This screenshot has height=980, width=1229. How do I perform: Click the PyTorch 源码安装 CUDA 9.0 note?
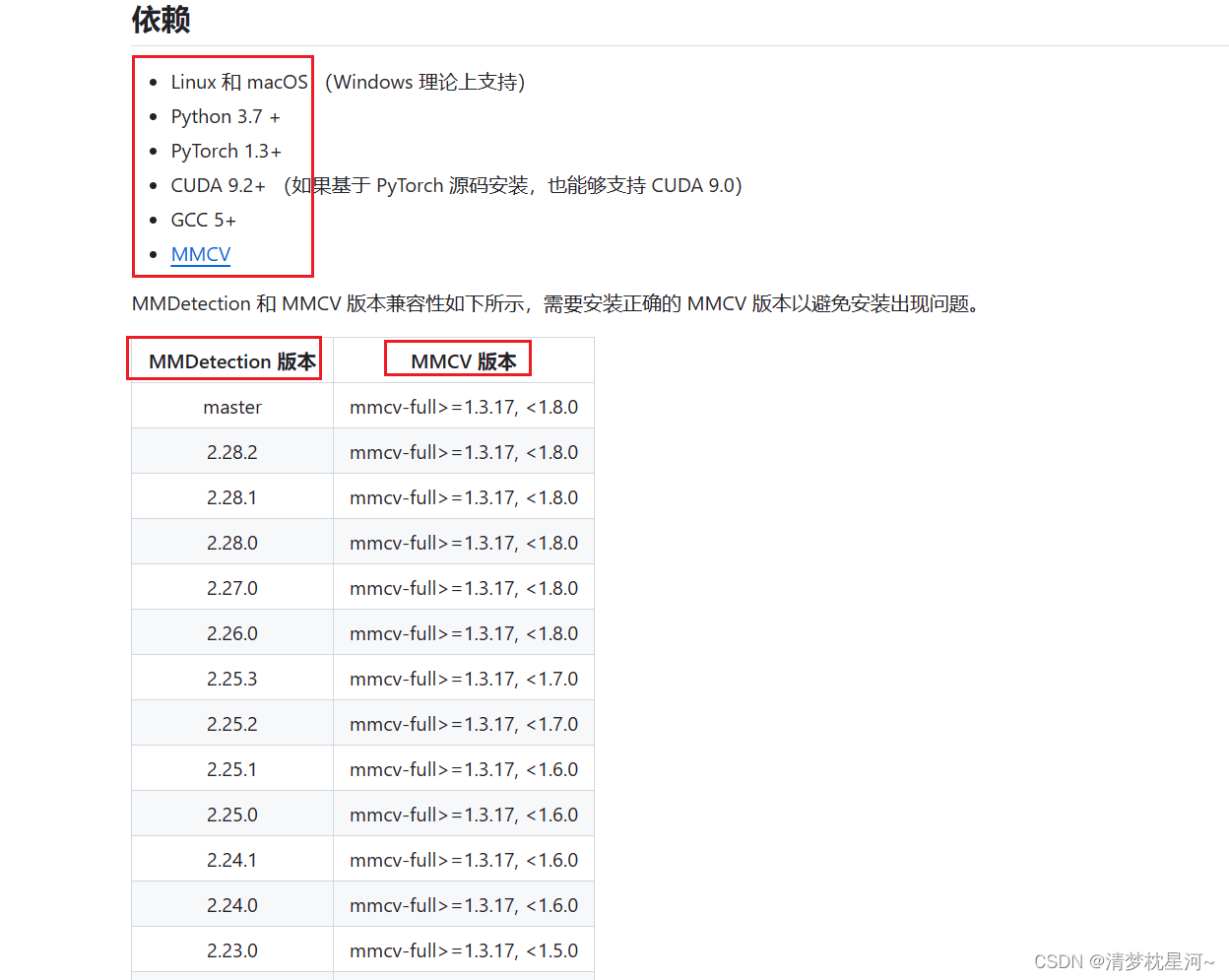point(513,185)
